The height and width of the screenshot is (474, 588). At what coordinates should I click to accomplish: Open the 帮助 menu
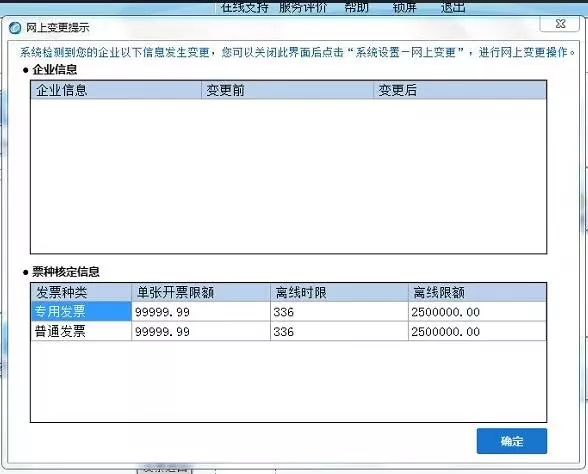[356, 7]
